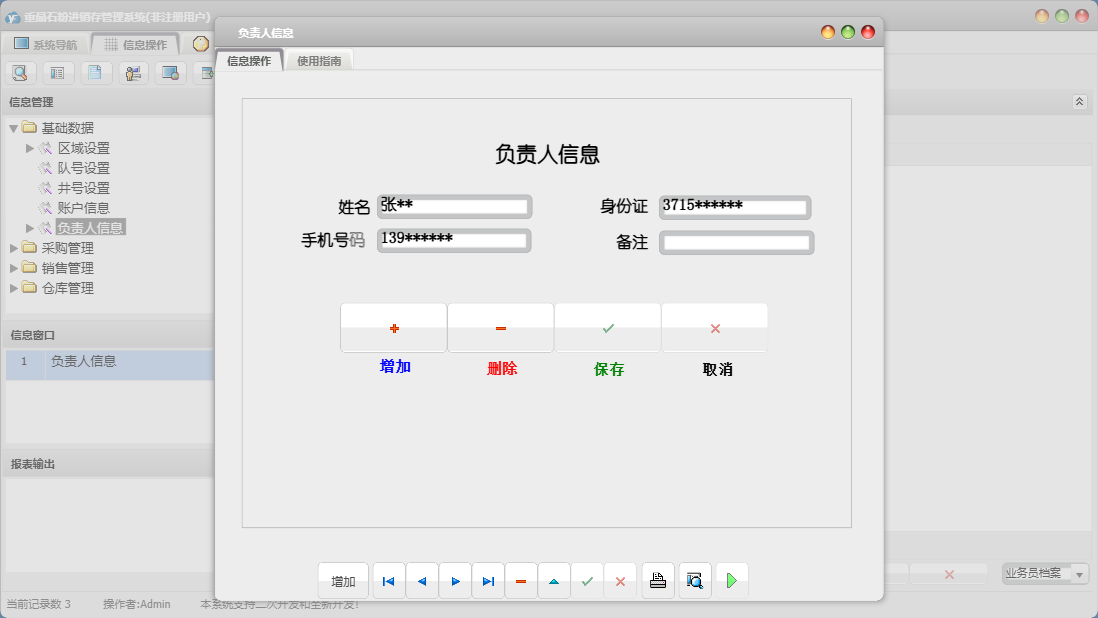Go to last record with the arrow icon
The image size is (1098, 618).
[488, 580]
